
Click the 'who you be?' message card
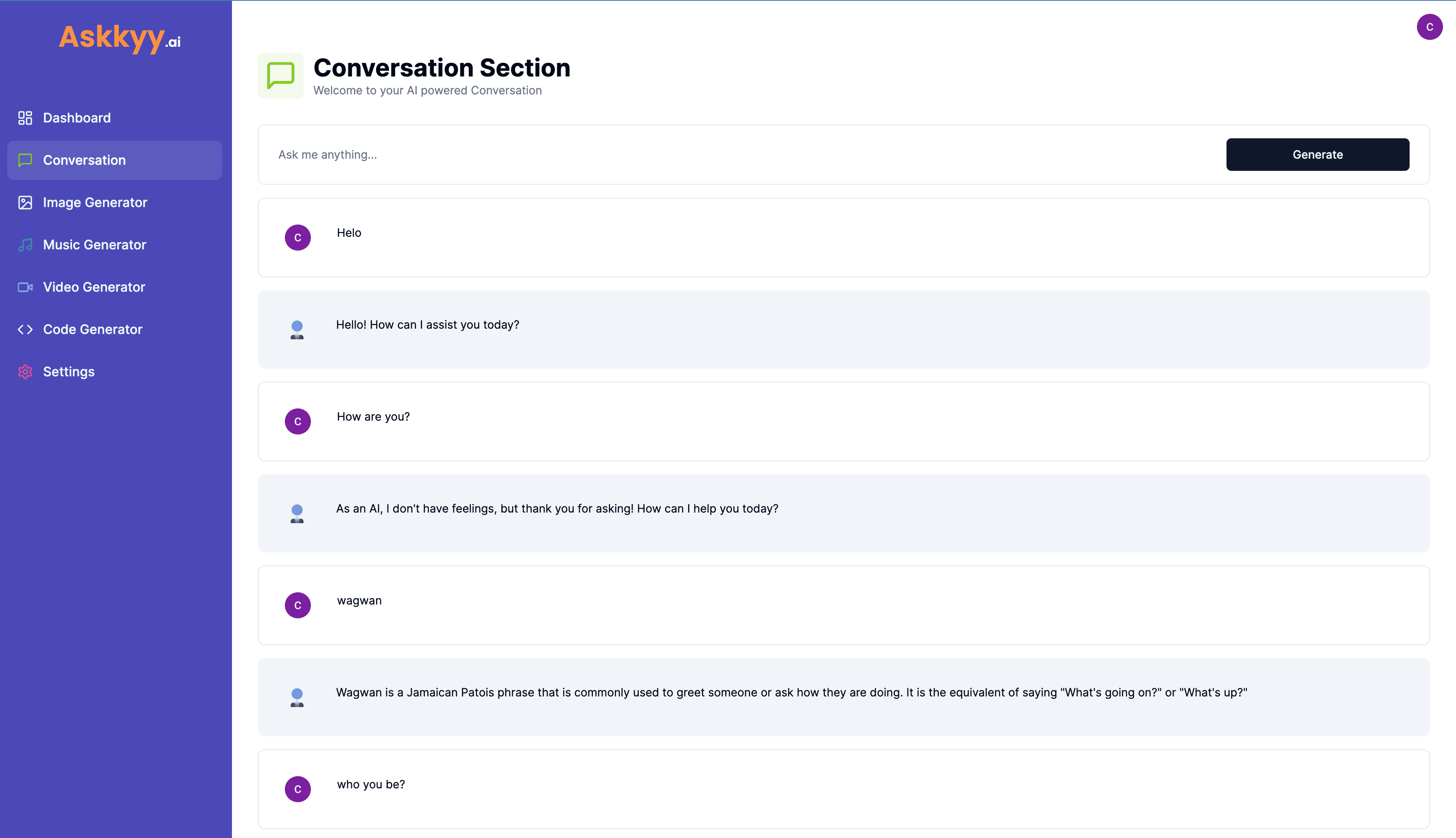pos(843,788)
